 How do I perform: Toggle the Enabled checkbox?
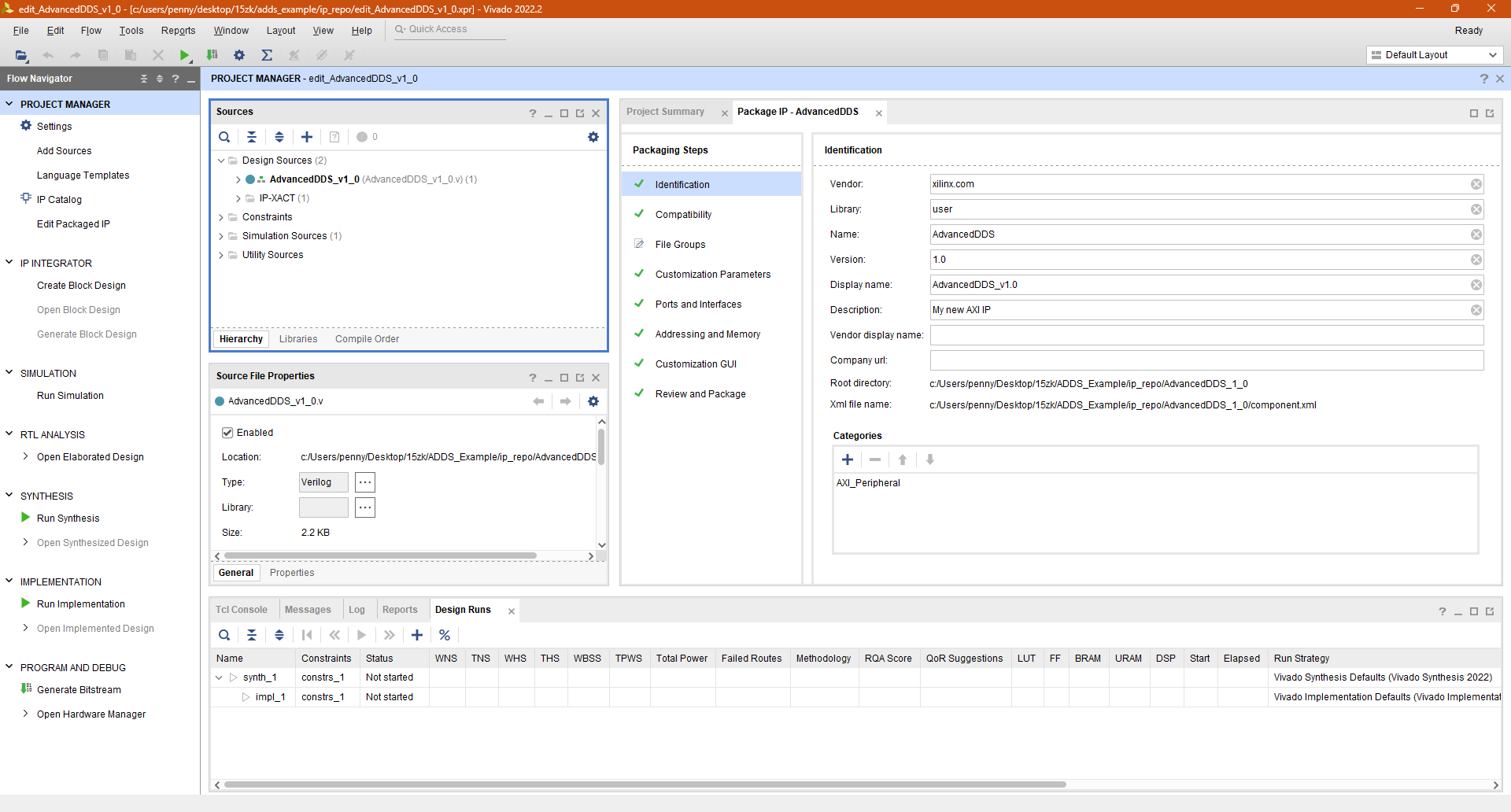(x=227, y=433)
